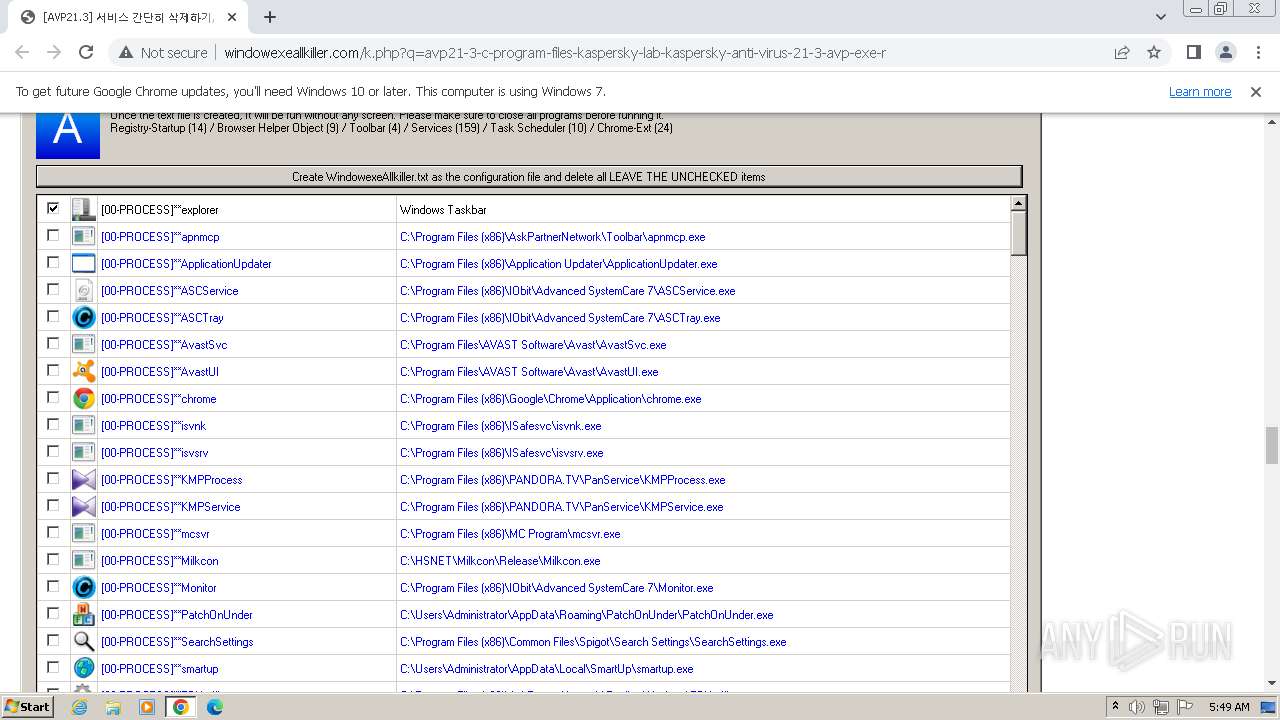The width and height of the screenshot is (1280, 720).
Task: Dismiss the Chrome update notification bar
Action: (1256, 91)
